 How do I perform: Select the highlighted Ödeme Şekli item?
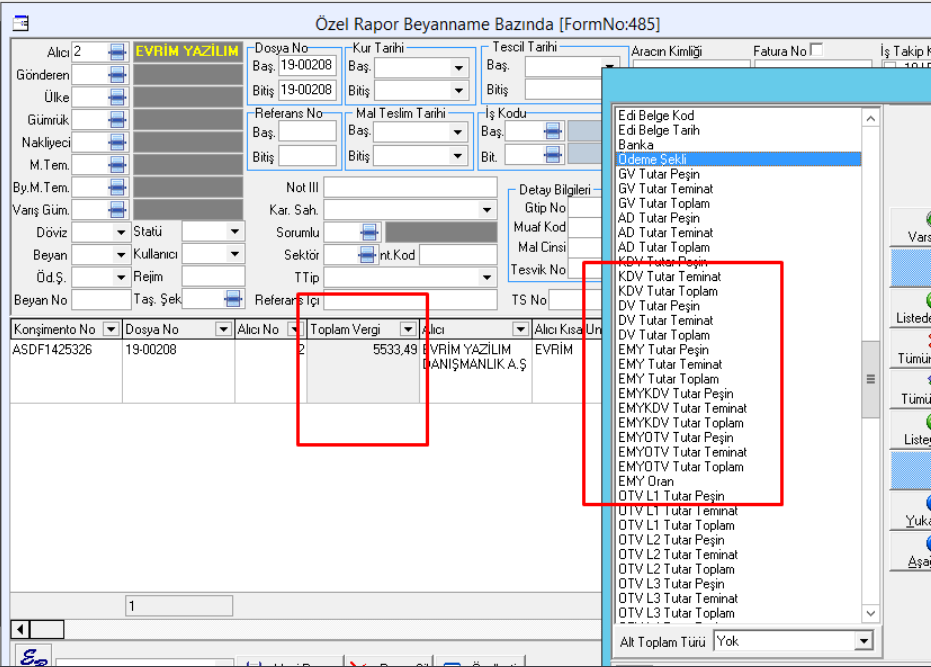pos(739,159)
